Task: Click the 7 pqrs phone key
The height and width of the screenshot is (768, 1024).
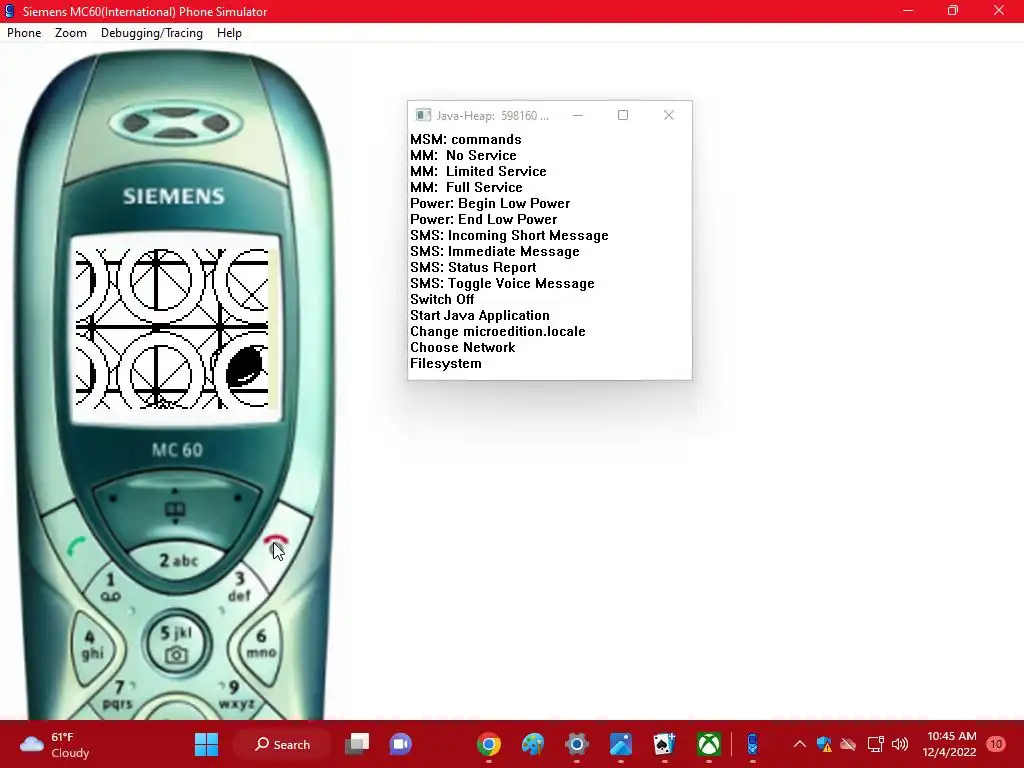Action: tap(118, 695)
